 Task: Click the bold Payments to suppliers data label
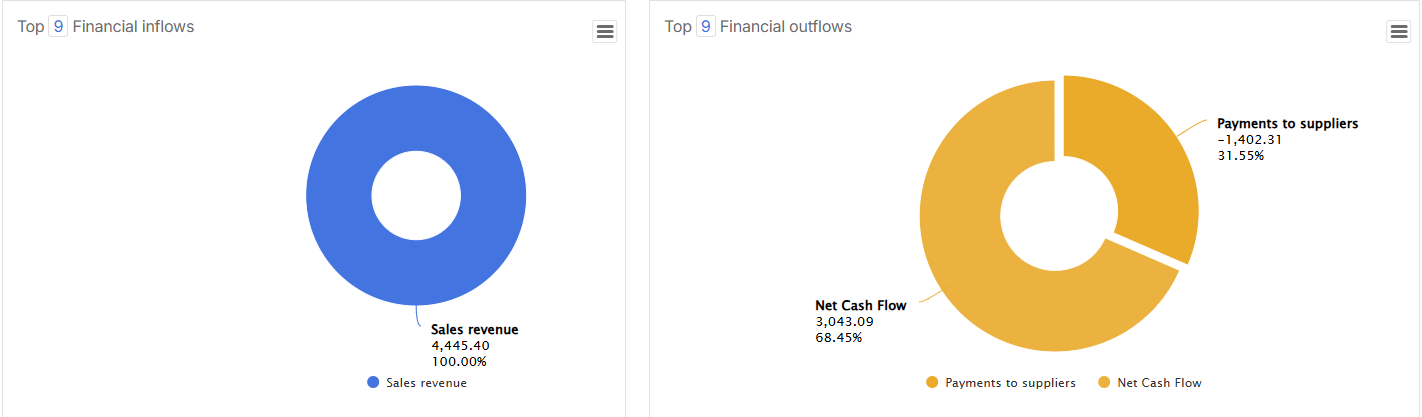tap(1287, 124)
